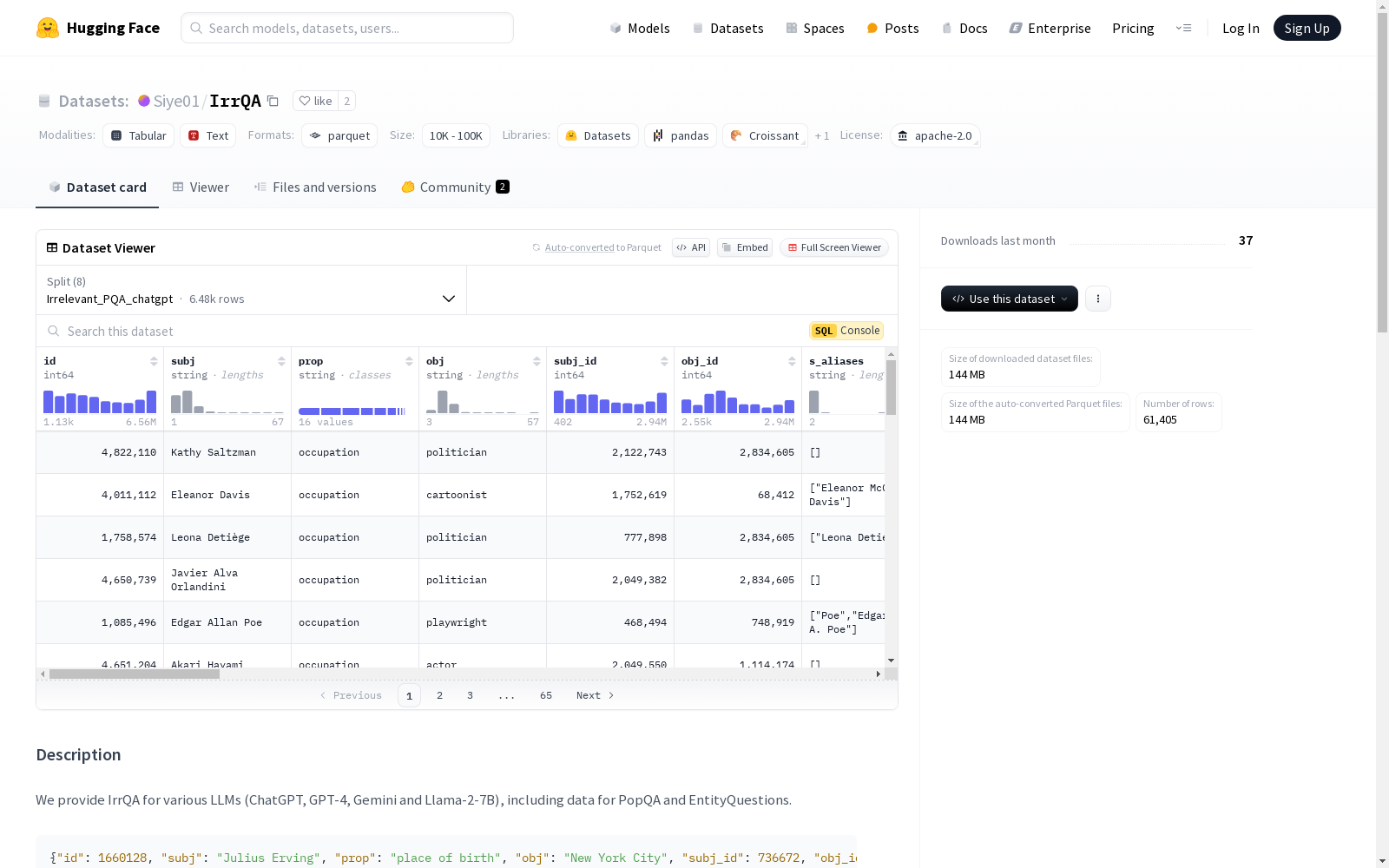This screenshot has width=1389, height=868.
Task: Show additional libraries with +1
Action: [x=822, y=135]
